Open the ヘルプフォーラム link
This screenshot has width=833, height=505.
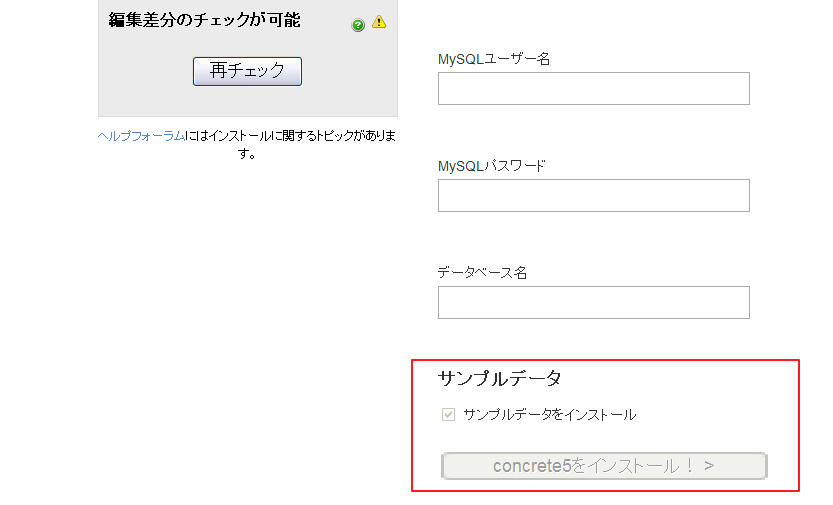click(141, 136)
